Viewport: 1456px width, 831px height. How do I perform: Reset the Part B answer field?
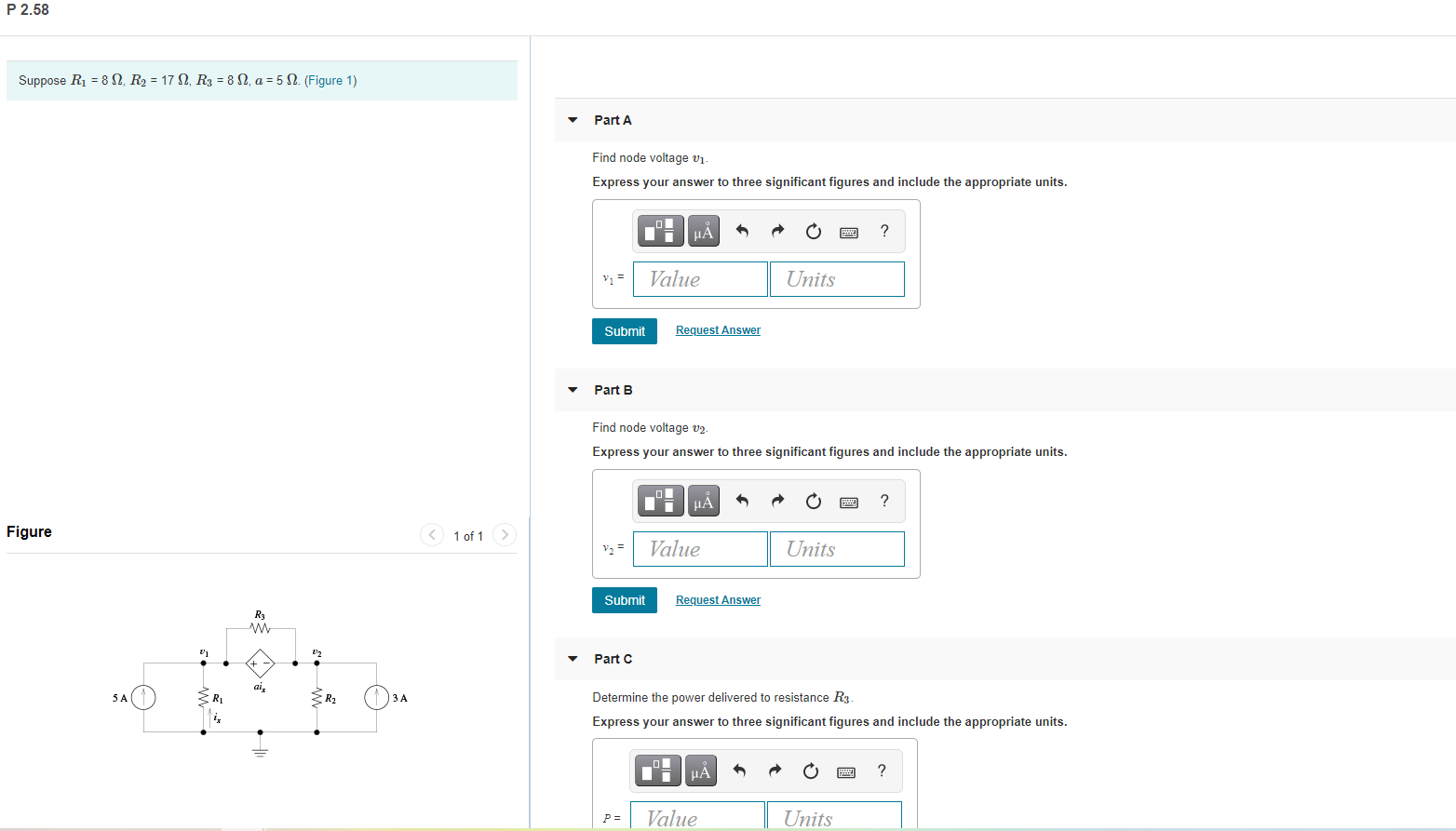pos(814,501)
